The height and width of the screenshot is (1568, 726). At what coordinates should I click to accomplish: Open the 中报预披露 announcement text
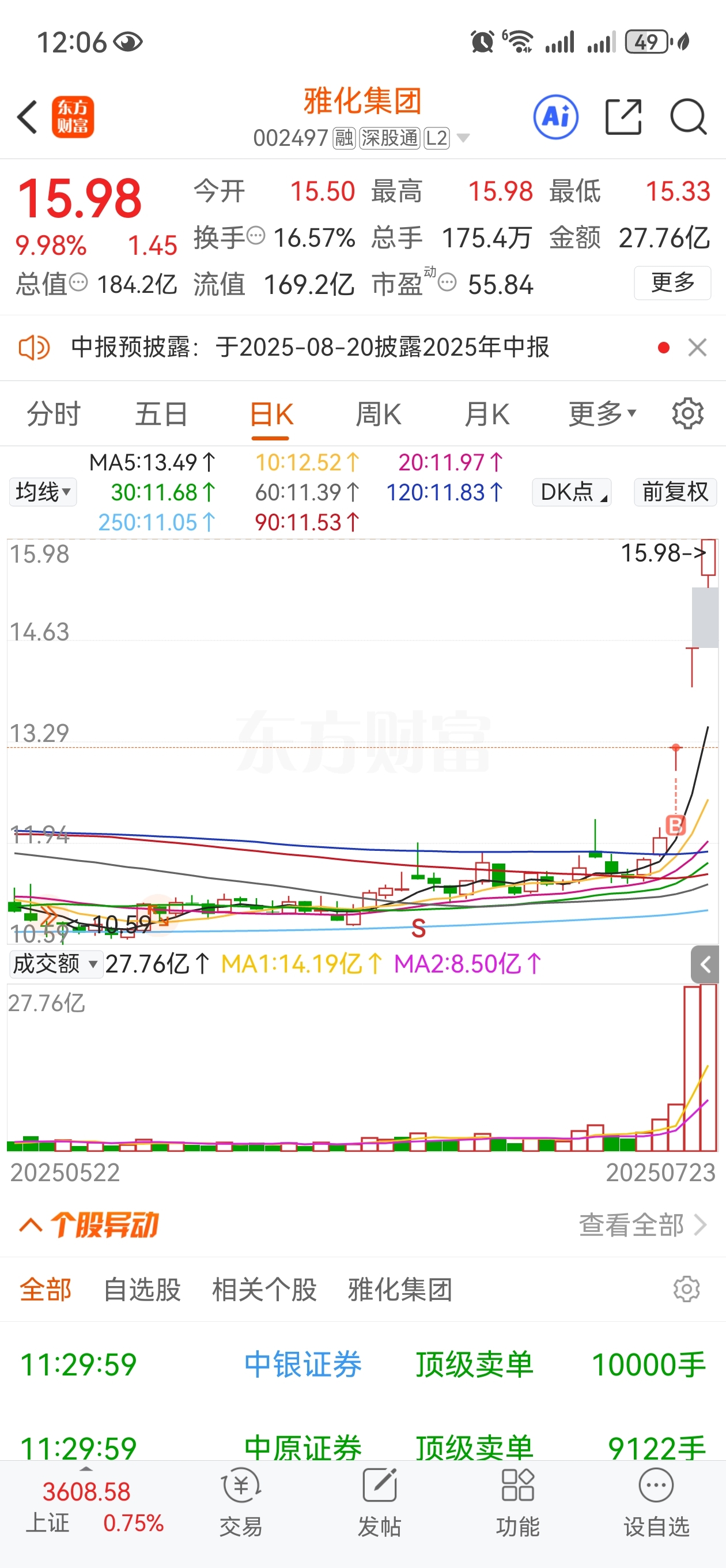(310, 348)
